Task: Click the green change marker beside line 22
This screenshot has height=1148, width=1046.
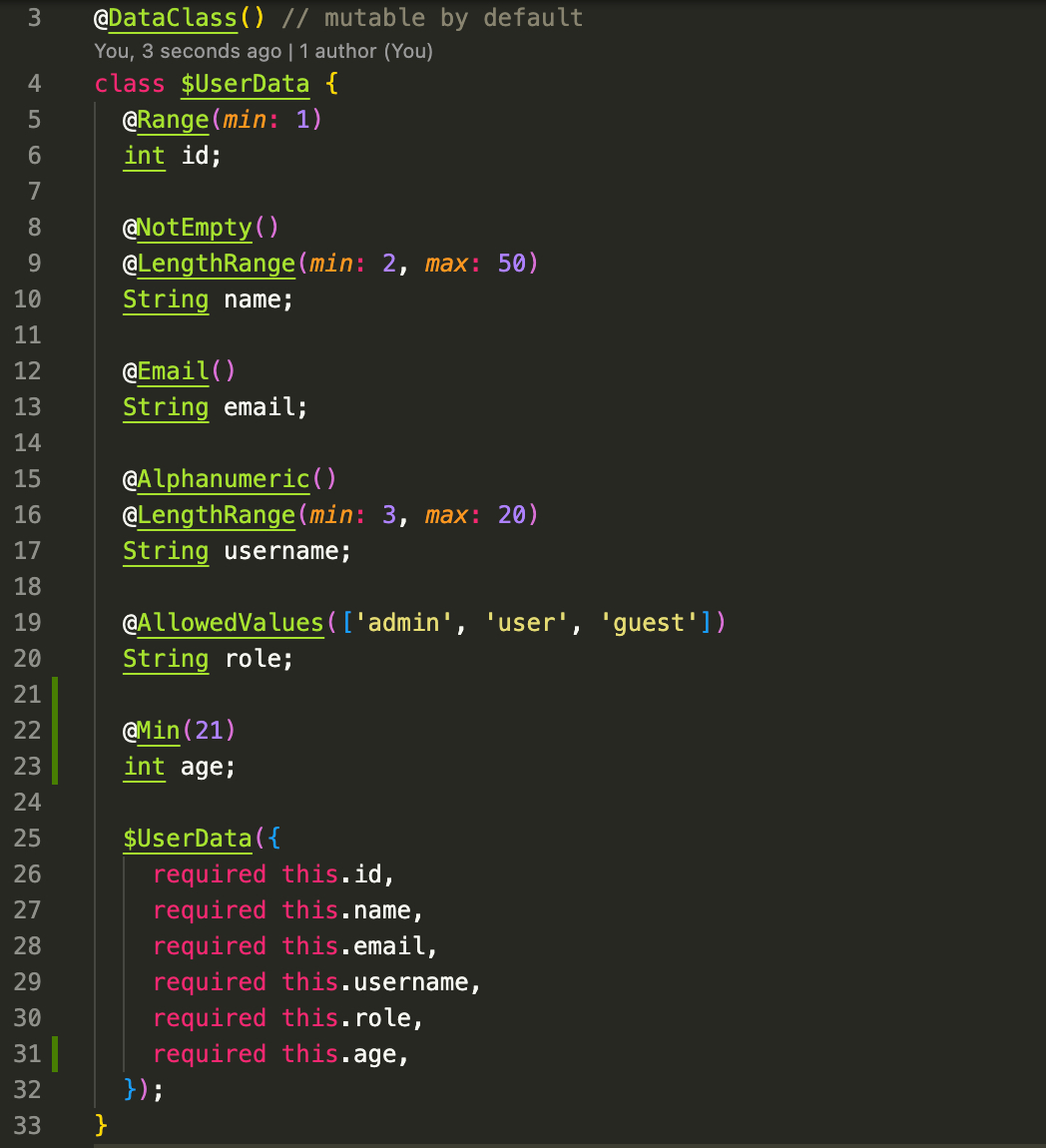Action: point(55,731)
